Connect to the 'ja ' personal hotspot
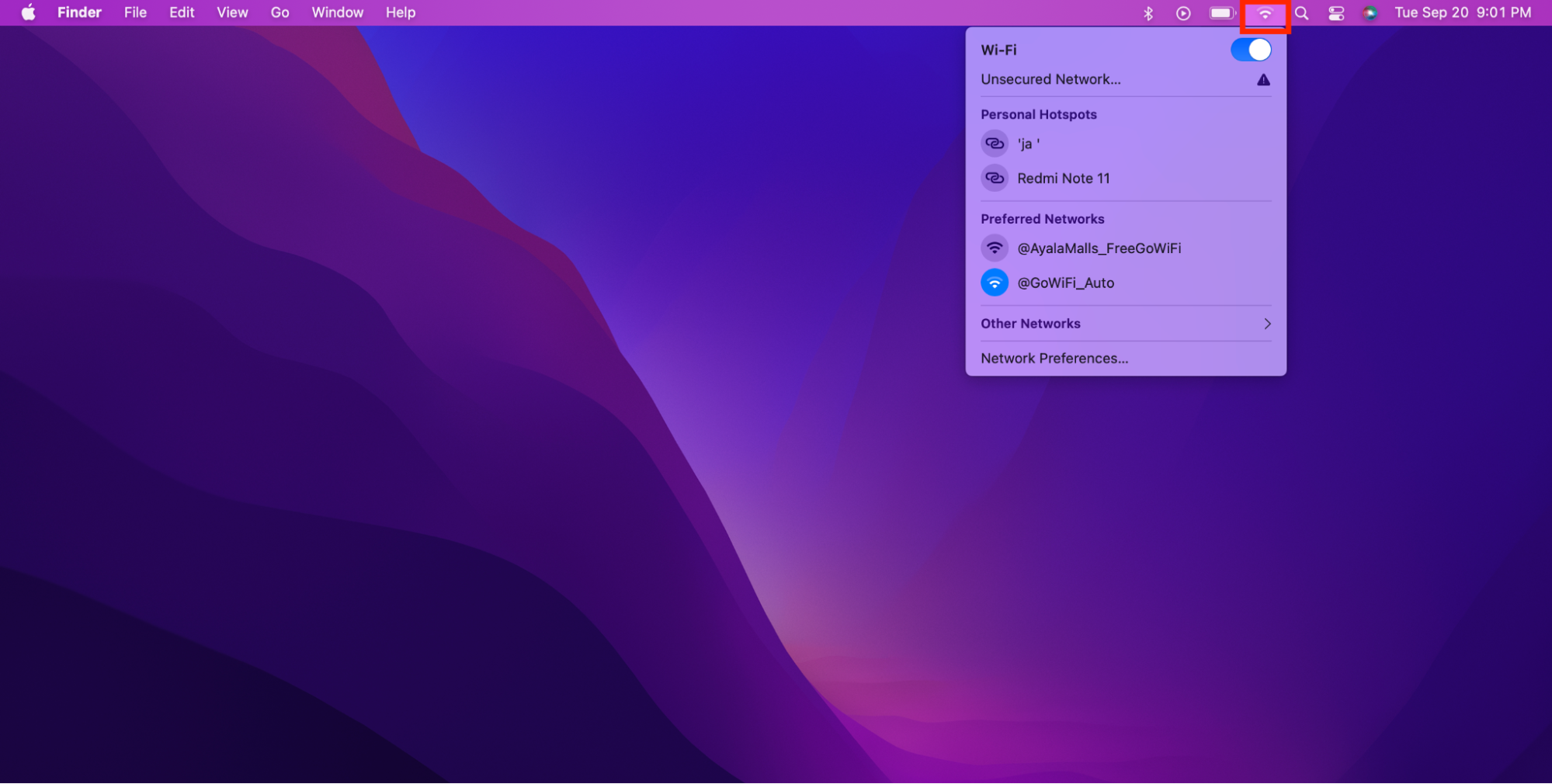This screenshot has height=784, width=1552. 1126,144
